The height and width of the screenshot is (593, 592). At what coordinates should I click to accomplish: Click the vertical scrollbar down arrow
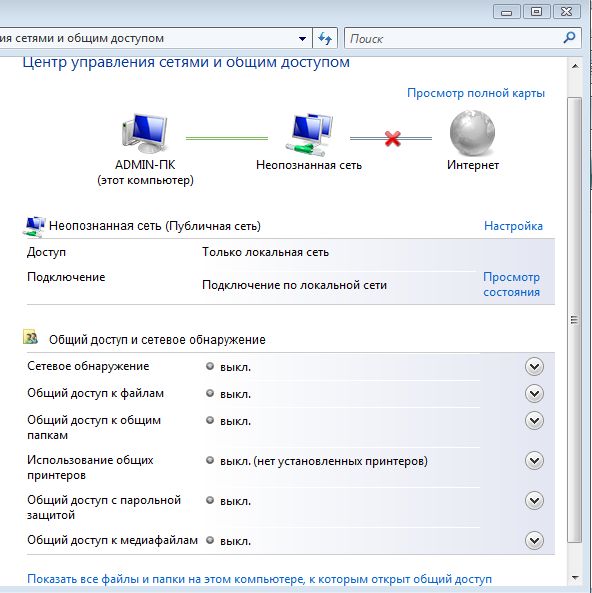(575, 577)
